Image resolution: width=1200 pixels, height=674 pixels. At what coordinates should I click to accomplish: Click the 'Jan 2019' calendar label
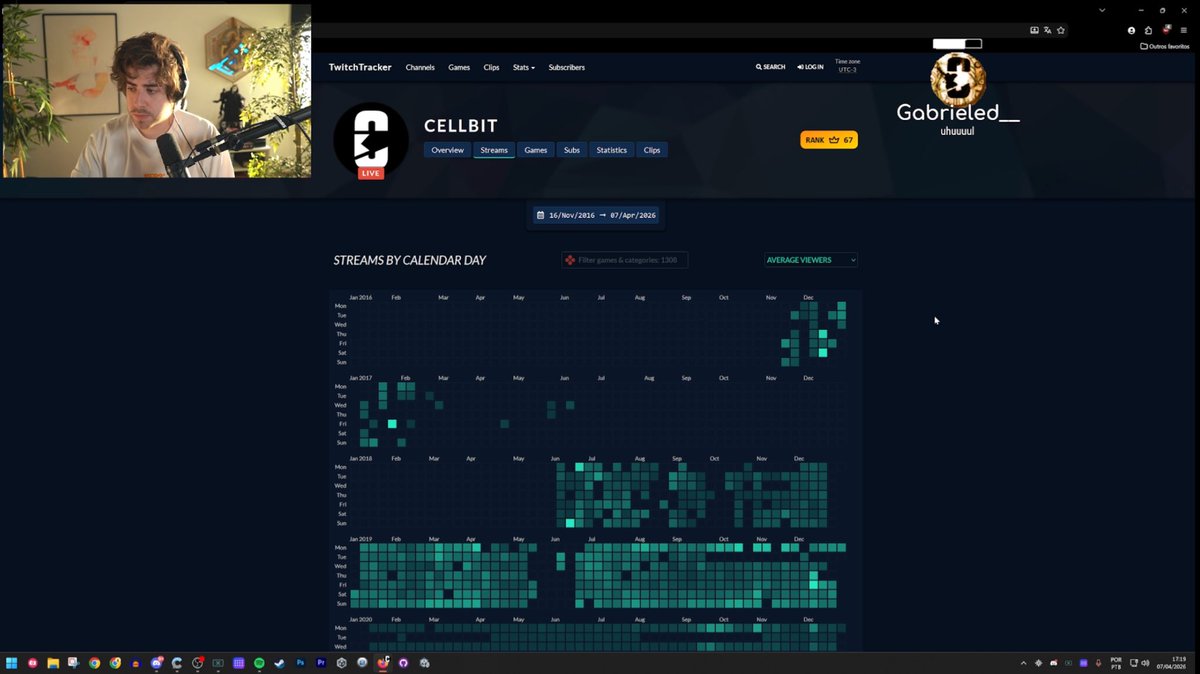361,539
